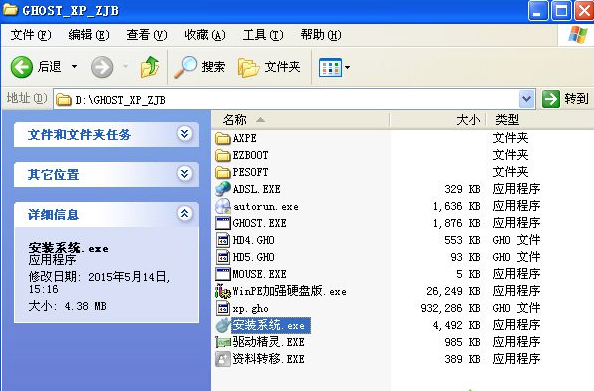The width and height of the screenshot is (594, 391).
Task: Select the EZBOOT folder icon
Action: click(223, 155)
